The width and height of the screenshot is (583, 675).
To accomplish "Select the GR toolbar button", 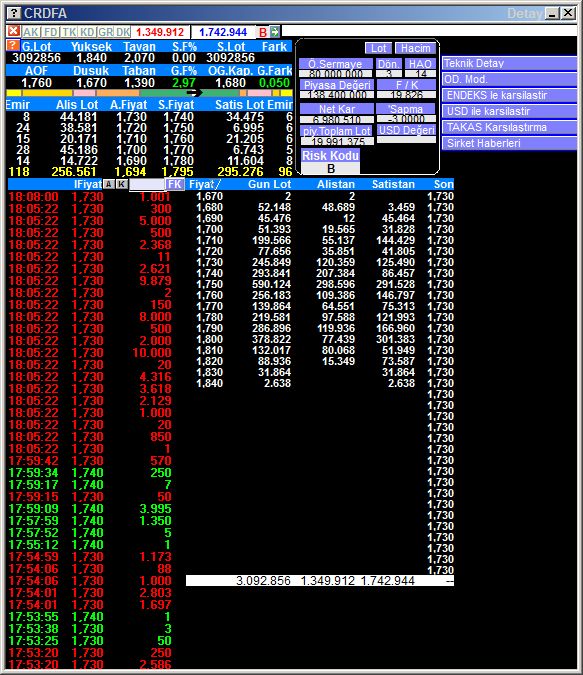I will tap(105, 32).
